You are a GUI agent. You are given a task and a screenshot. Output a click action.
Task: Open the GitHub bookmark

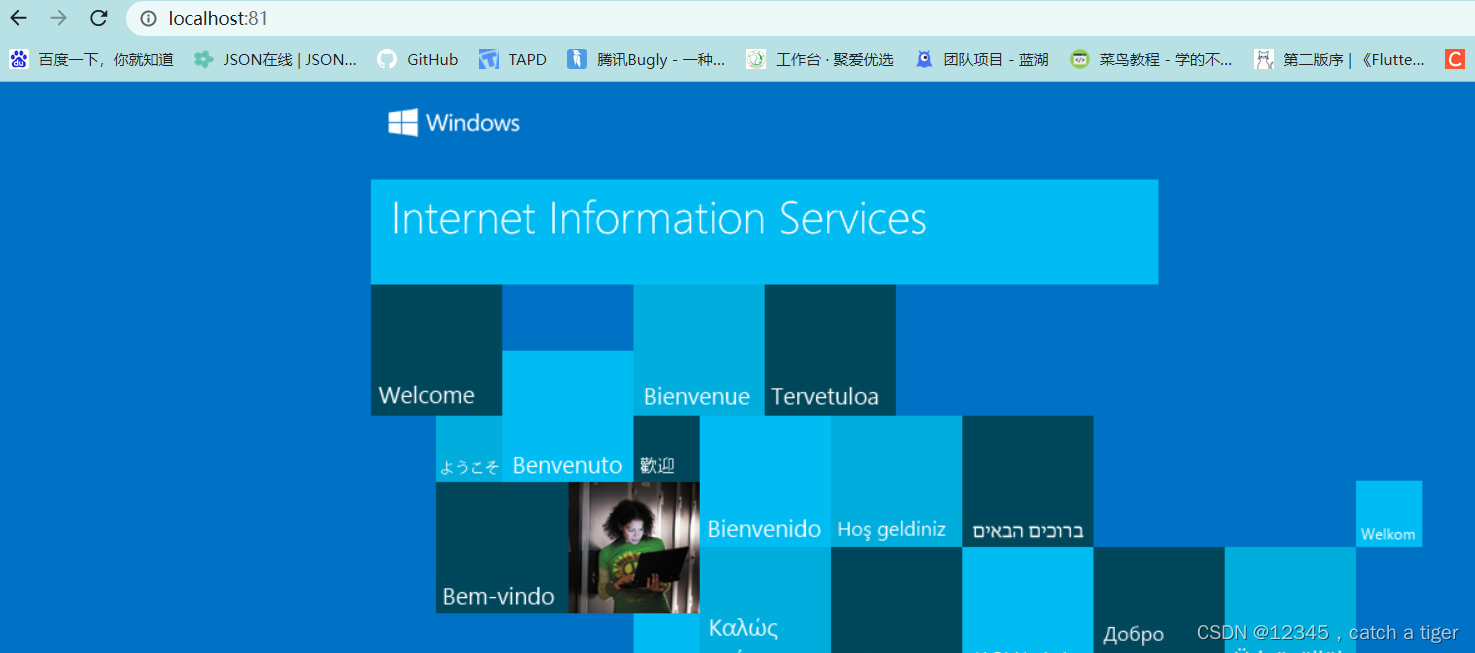[x=432, y=60]
